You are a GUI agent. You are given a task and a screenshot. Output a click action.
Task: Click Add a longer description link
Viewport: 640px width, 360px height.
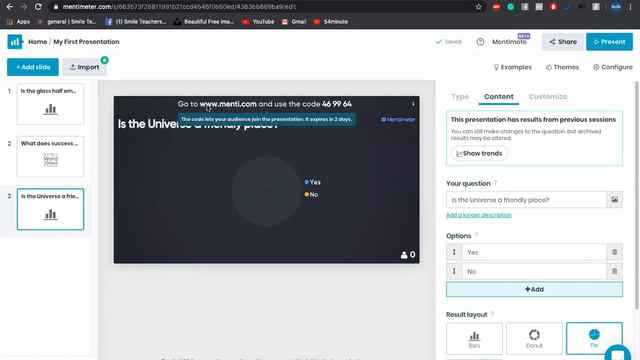coord(479,215)
